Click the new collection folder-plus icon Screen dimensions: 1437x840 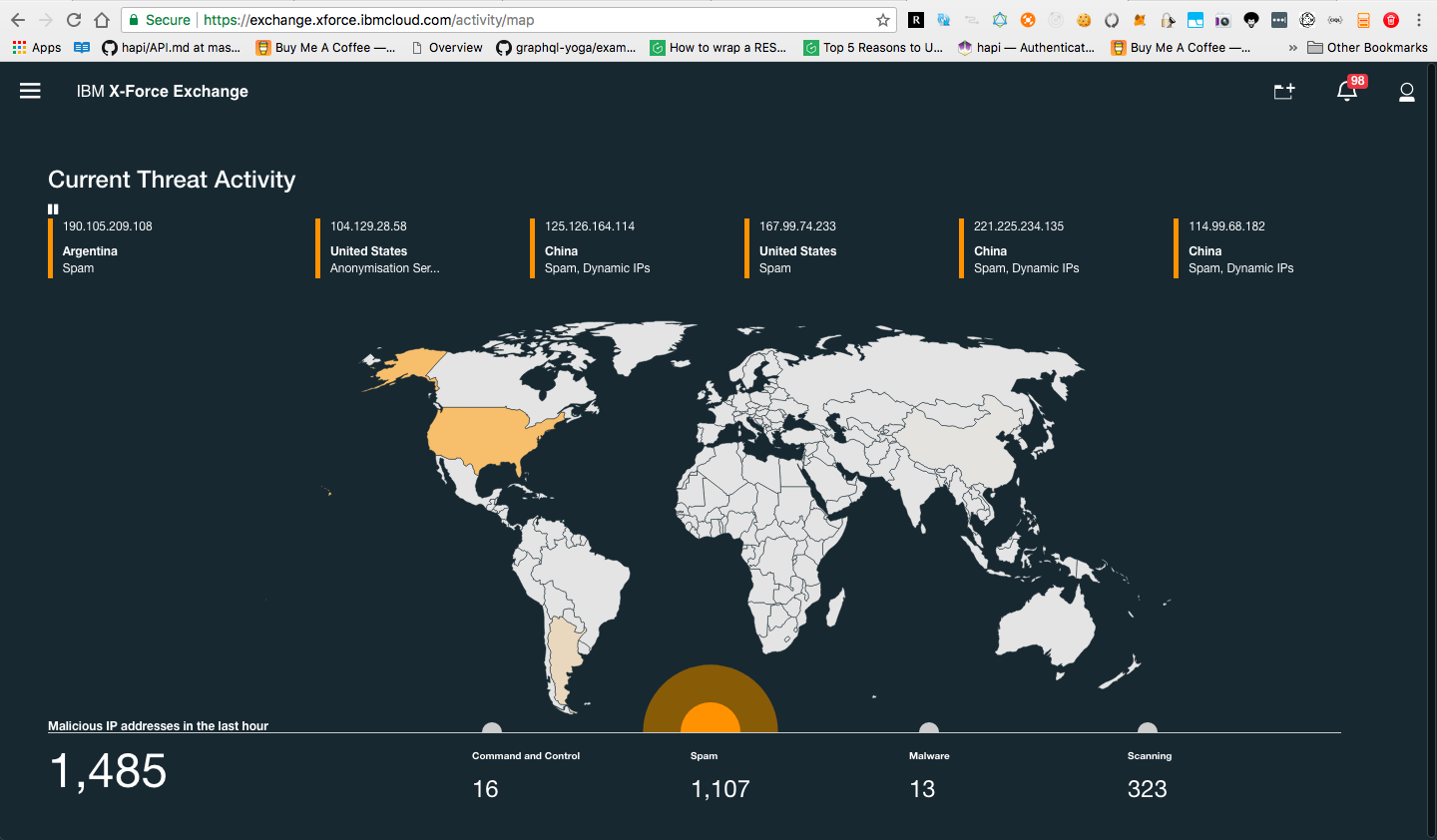pyautogui.click(x=1284, y=92)
